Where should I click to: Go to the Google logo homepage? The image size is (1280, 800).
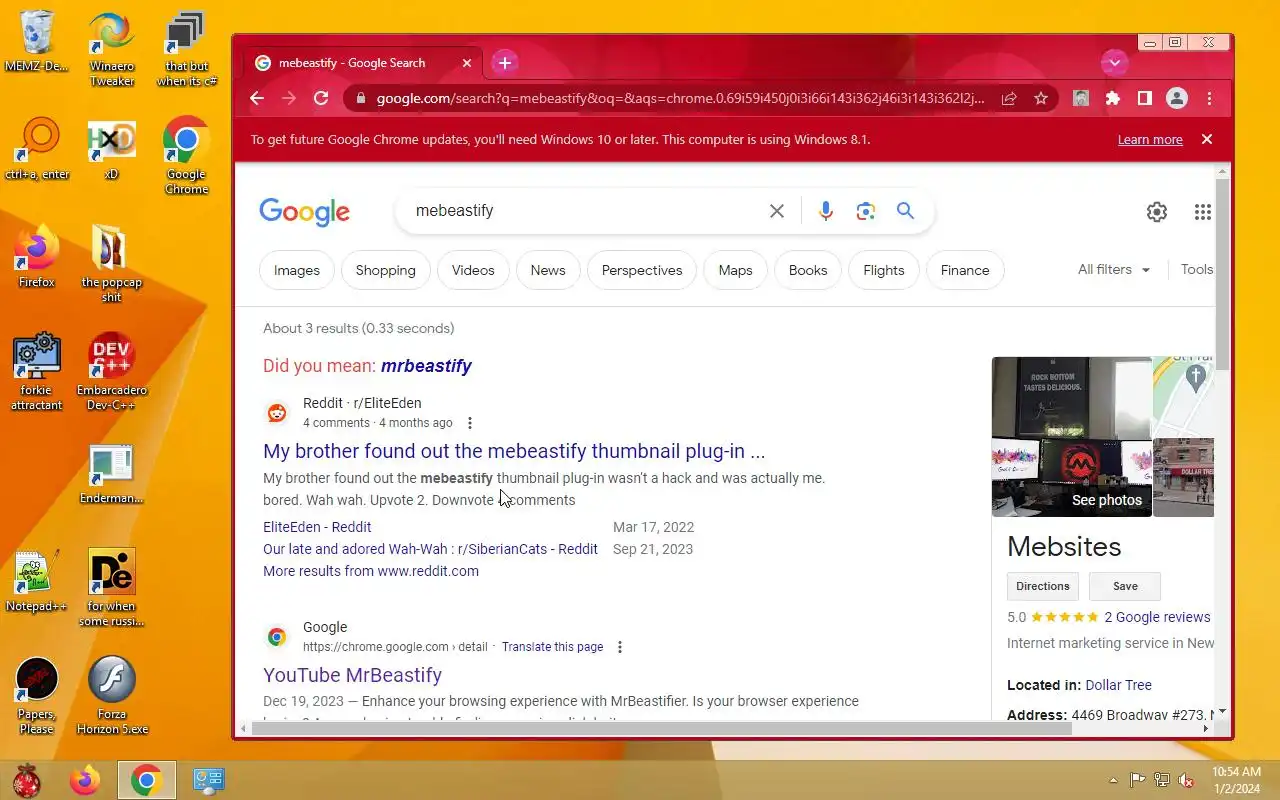(x=304, y=212)
